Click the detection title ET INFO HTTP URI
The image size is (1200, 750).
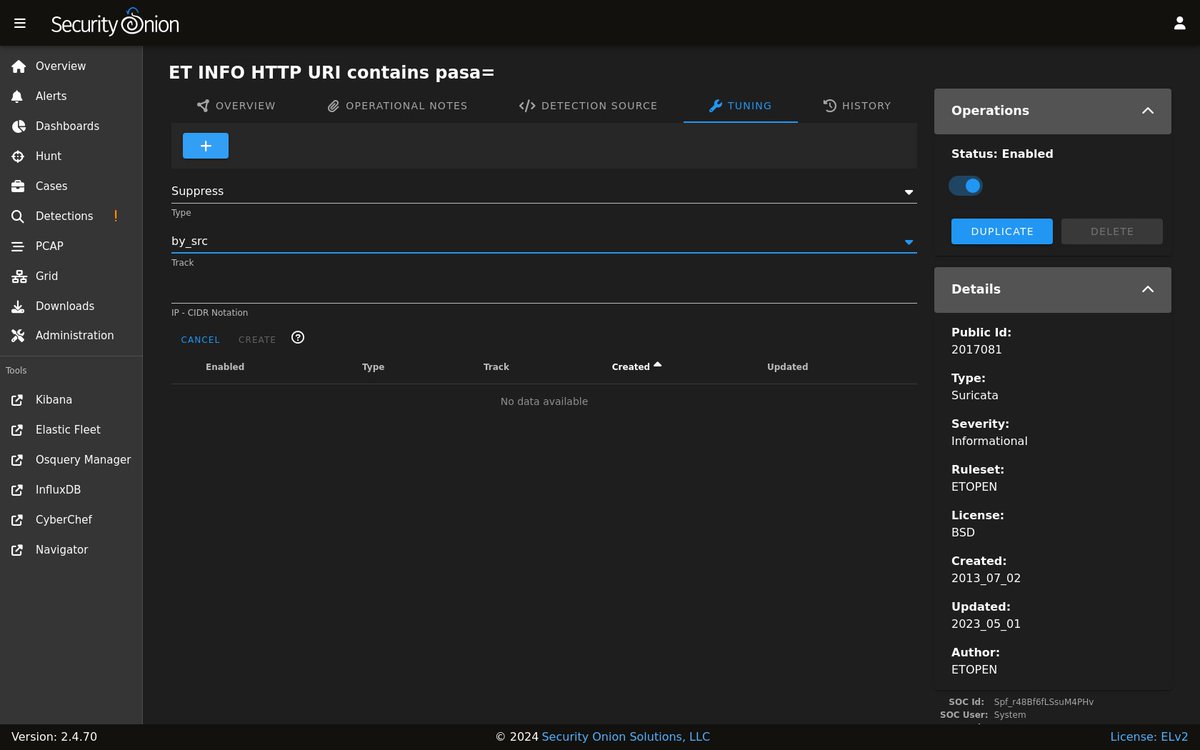pyautogui.click(x=332, y=73)
